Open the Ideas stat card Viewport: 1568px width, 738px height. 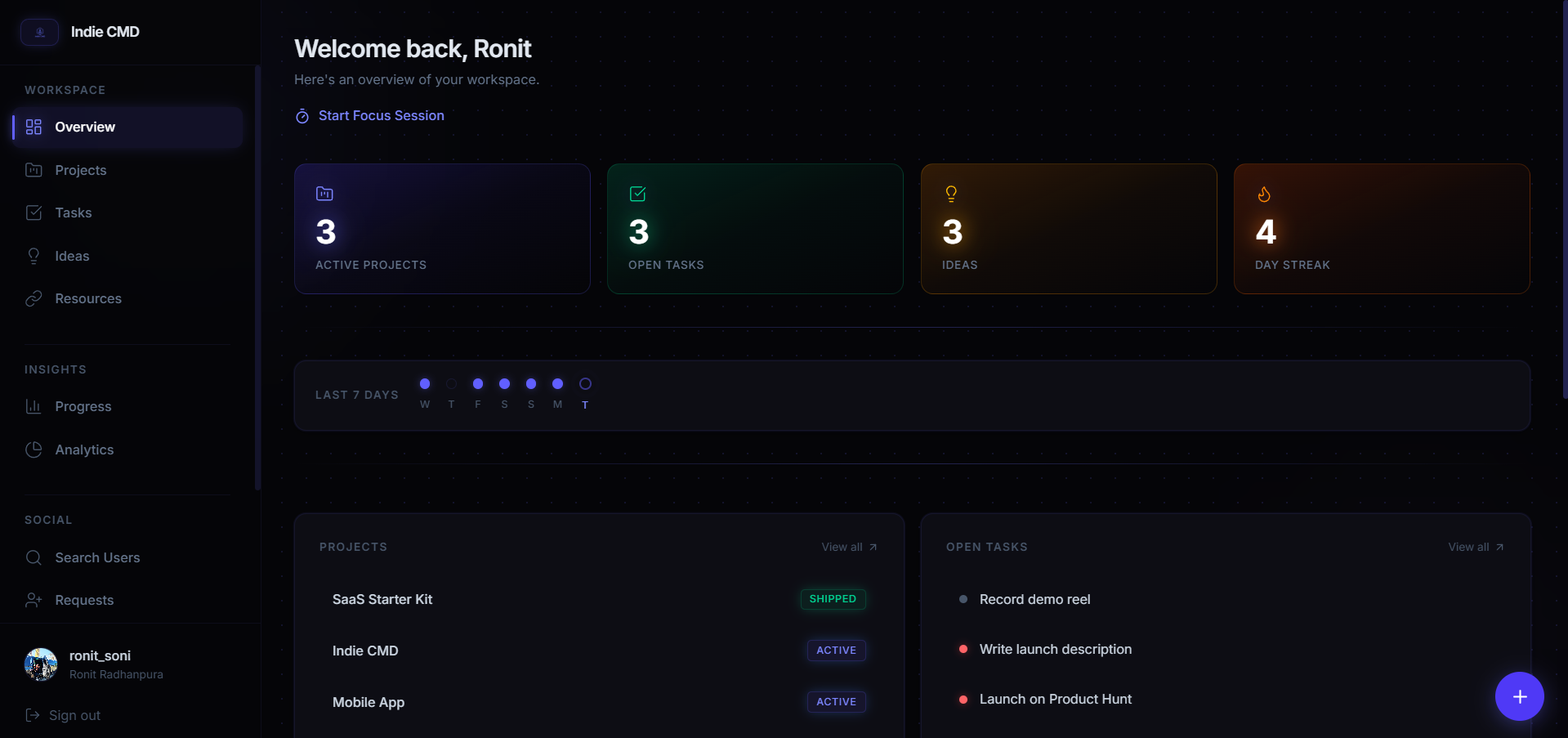coord(1069,229)
